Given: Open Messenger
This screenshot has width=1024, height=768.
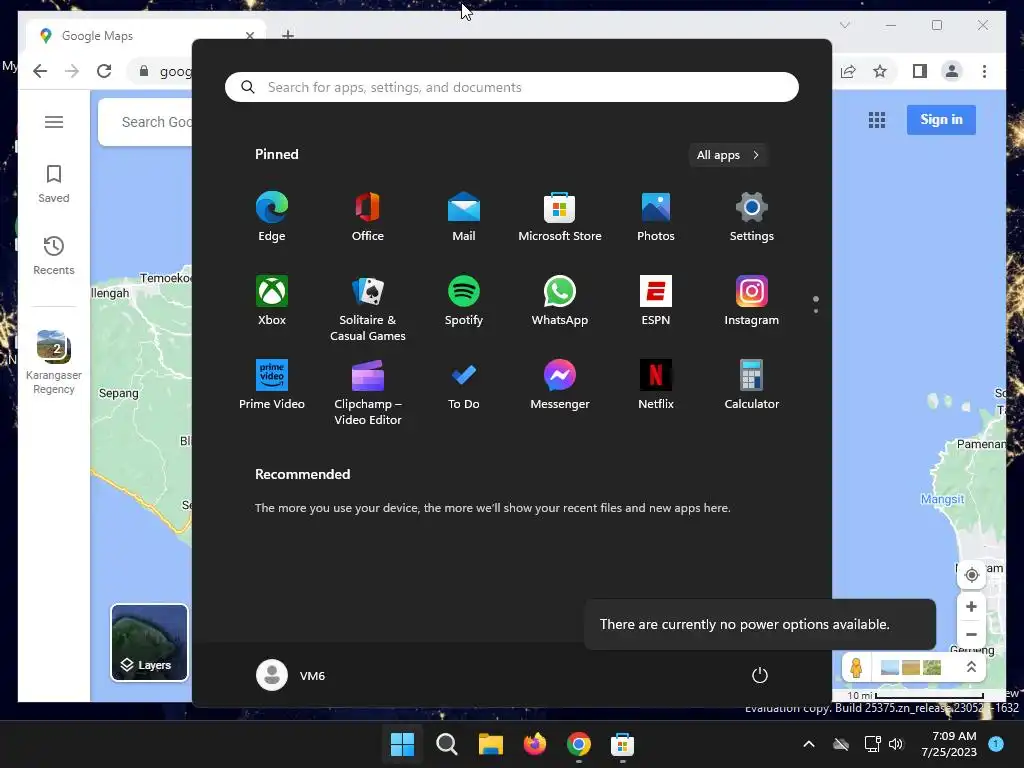Looking at the screenshot, I should 560,385.
